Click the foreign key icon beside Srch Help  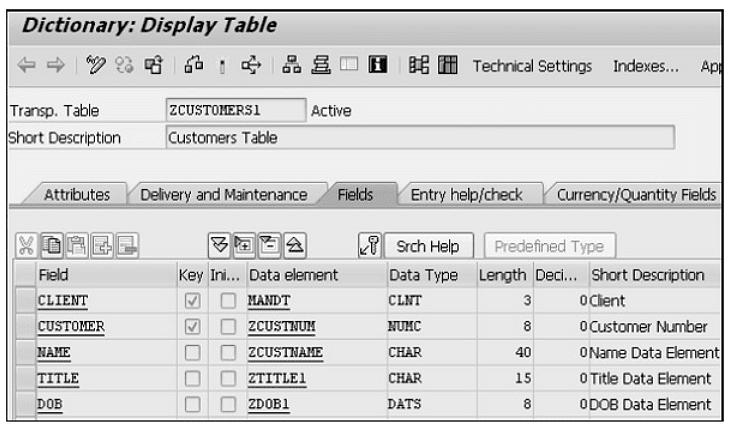pyautogui.click(x=368, y=246)
